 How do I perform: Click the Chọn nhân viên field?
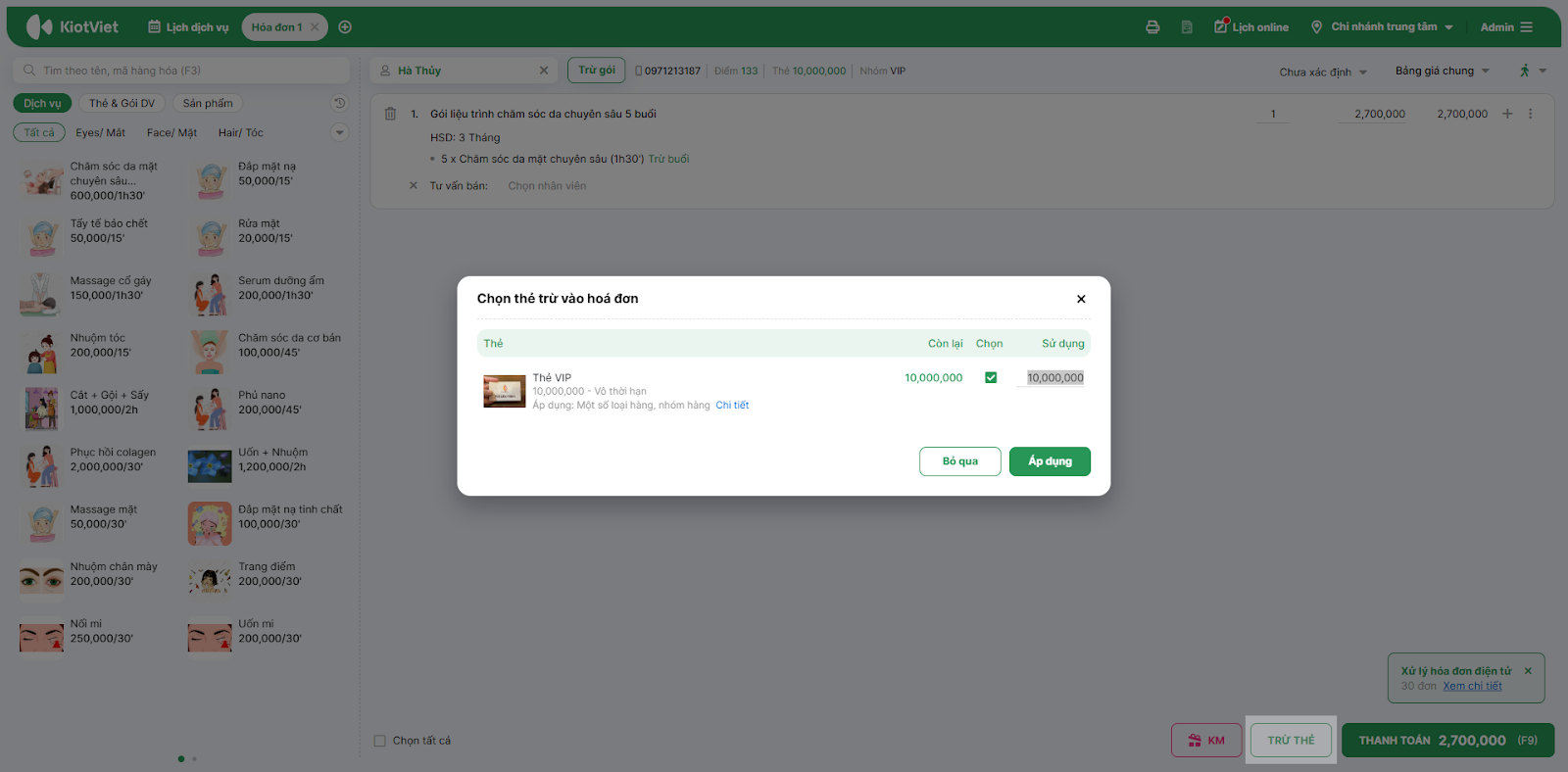click(547, 186)
